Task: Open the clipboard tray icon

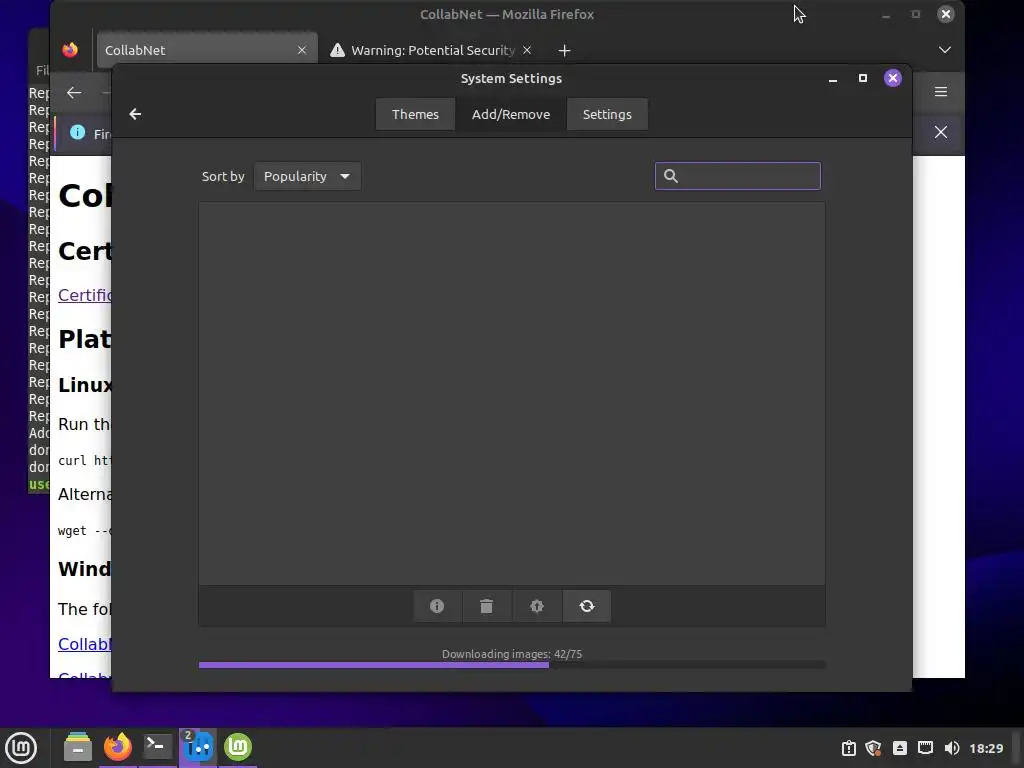Action: [848, 748]
